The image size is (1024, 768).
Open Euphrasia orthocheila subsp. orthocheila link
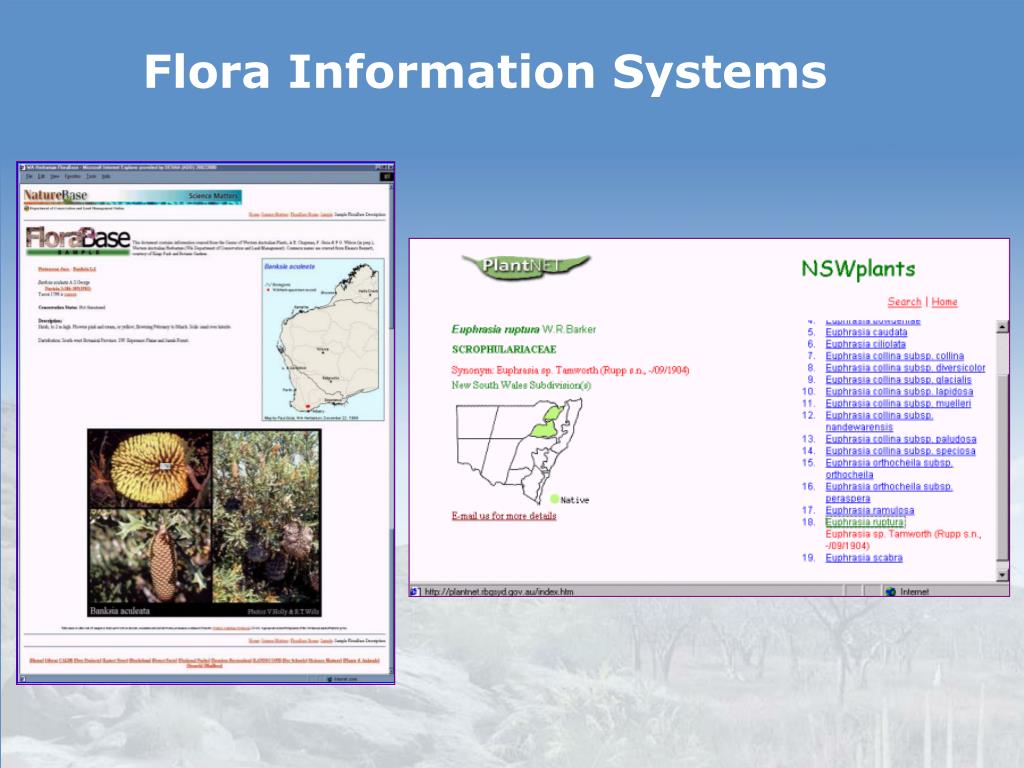click(889, 469)
